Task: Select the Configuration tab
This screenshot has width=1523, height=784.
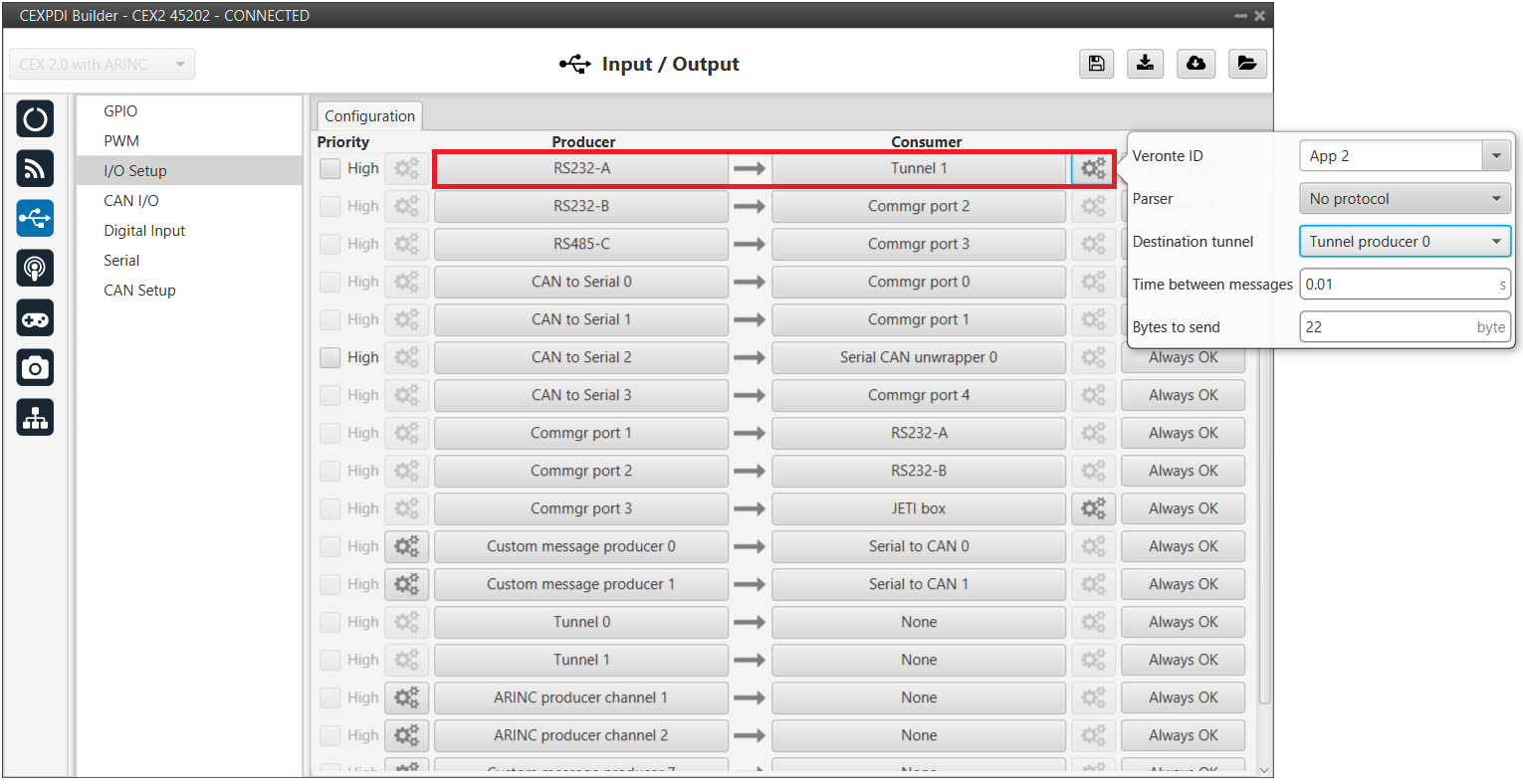Action: [369, 116]
